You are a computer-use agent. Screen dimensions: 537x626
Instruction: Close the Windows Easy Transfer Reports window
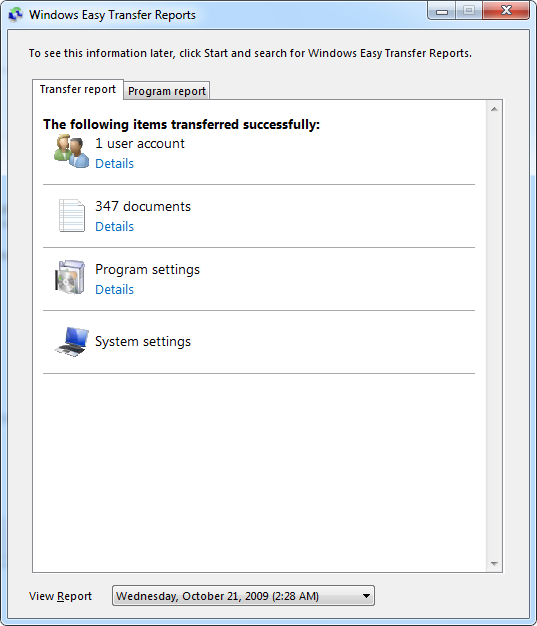click(506, 11)
